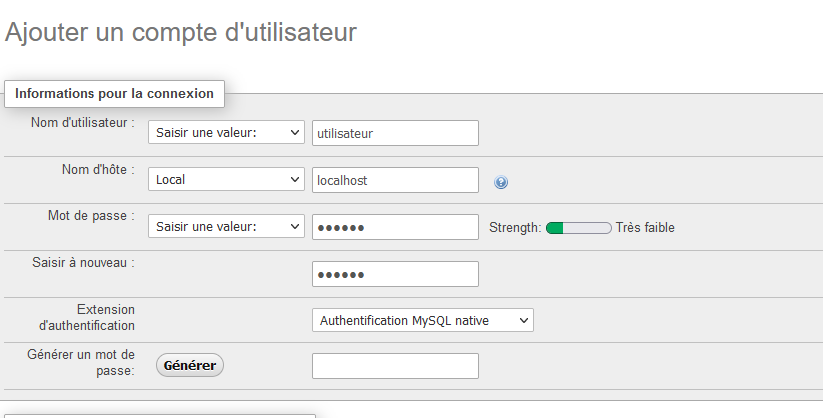The image size is (823, 418).
Task: Click the Ajouter un compte d'utilisateur heading
Action: [x=181, y=32]
